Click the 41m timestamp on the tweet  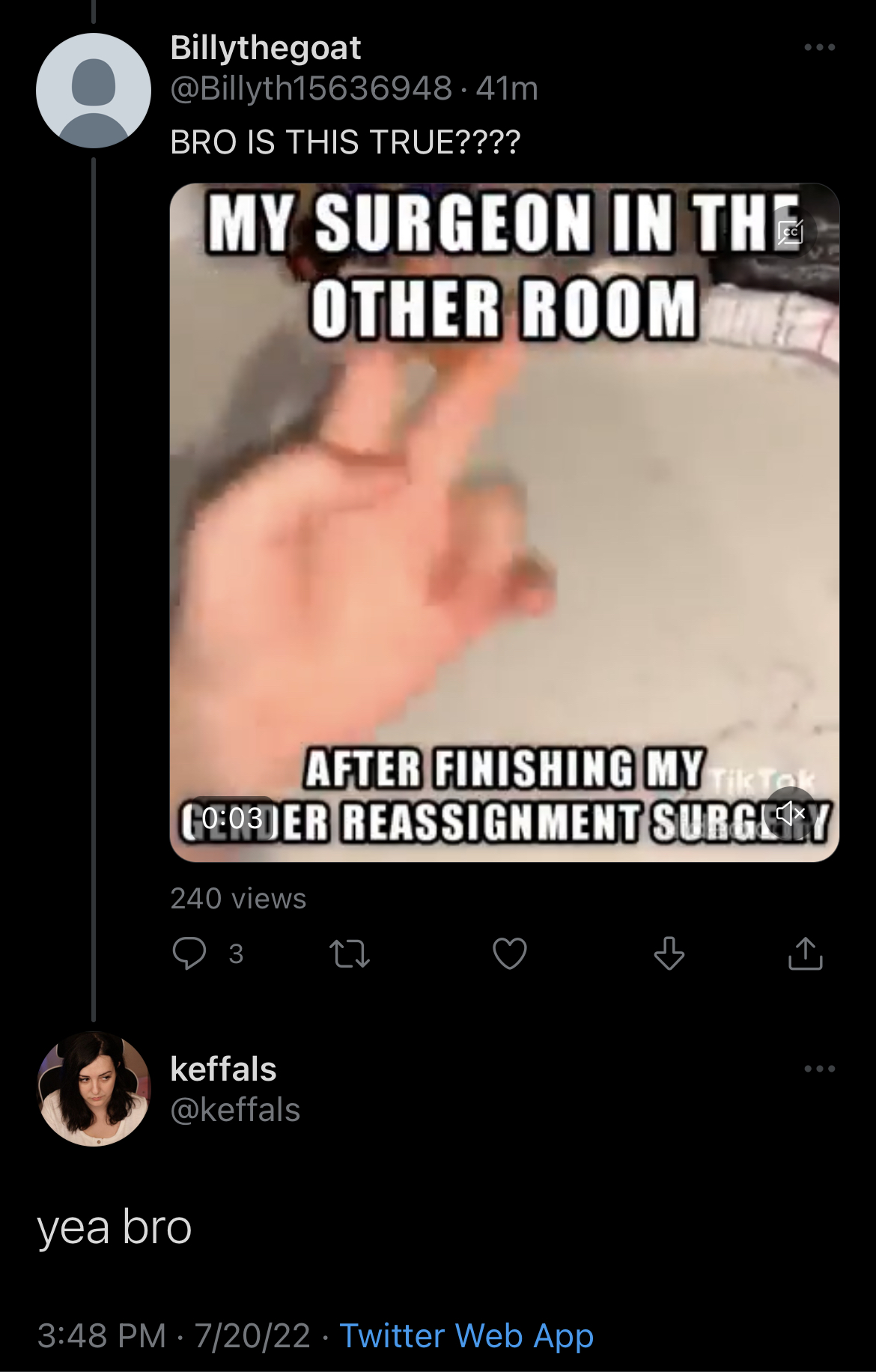tap(507, 88)
